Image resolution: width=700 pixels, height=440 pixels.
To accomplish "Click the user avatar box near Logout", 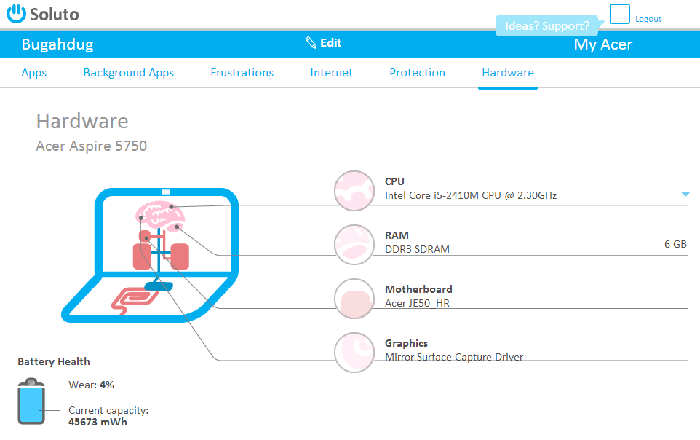I will tap(620, 15).
